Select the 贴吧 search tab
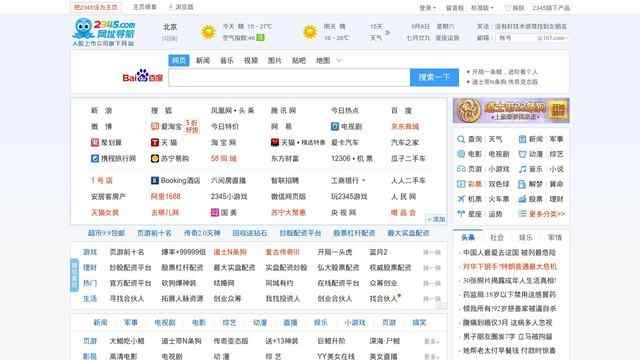 point(299,60)
